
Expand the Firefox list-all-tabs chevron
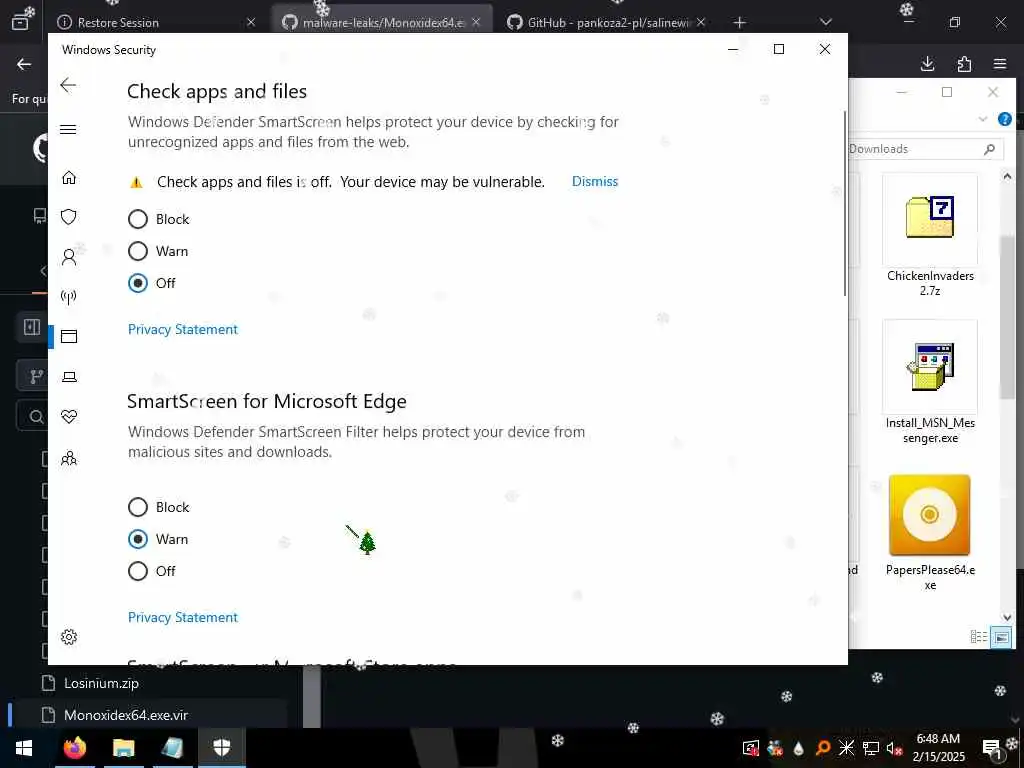click(825, 22)
